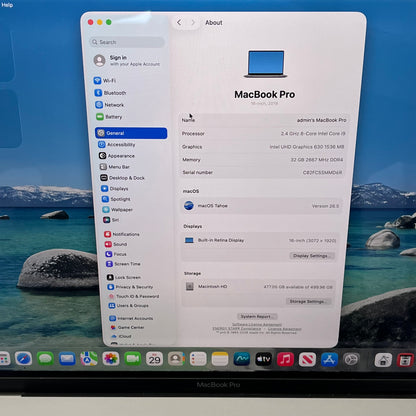Open Spotlight settings
The height and width of the screenshot is (416, 416).
point(116,199)
